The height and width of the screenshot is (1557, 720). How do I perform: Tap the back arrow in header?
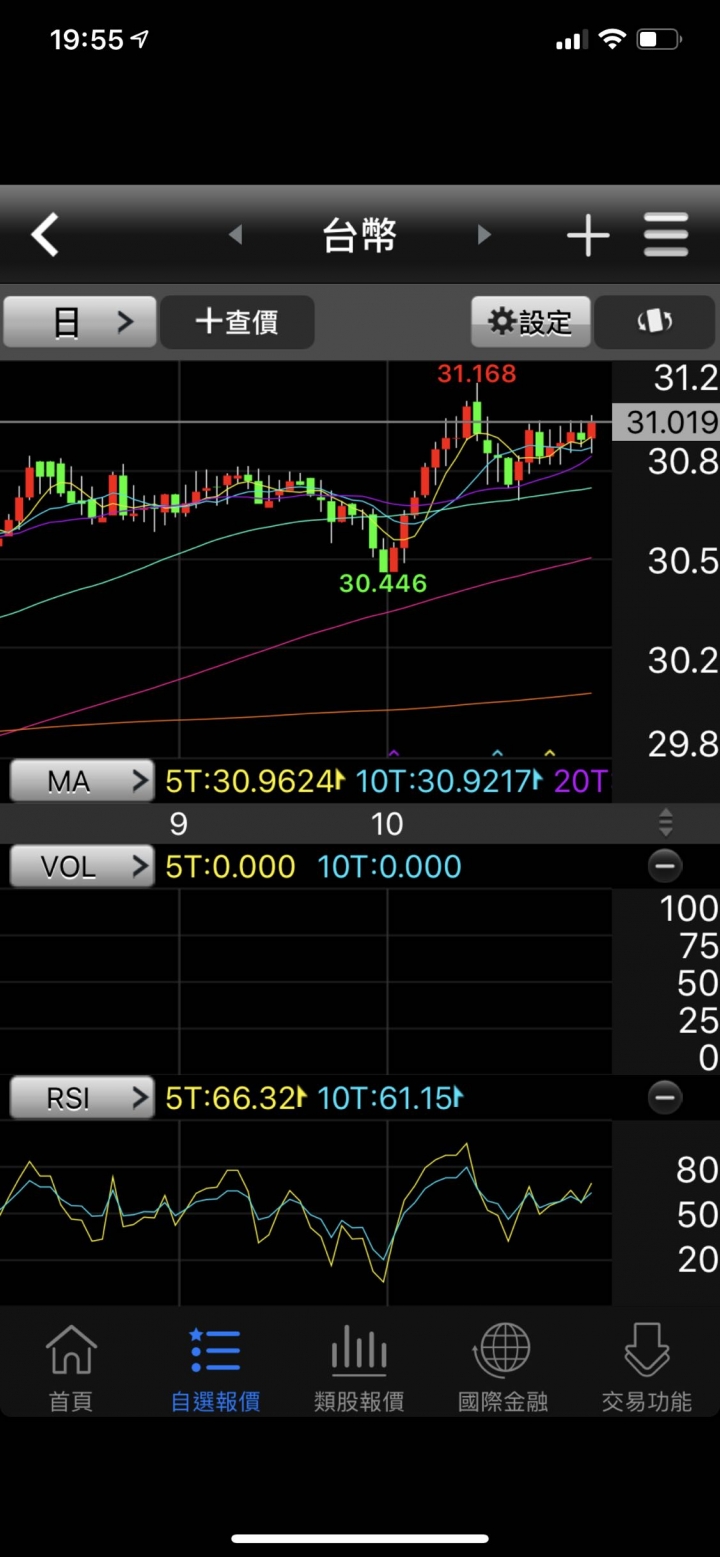(x=45, y=236)
